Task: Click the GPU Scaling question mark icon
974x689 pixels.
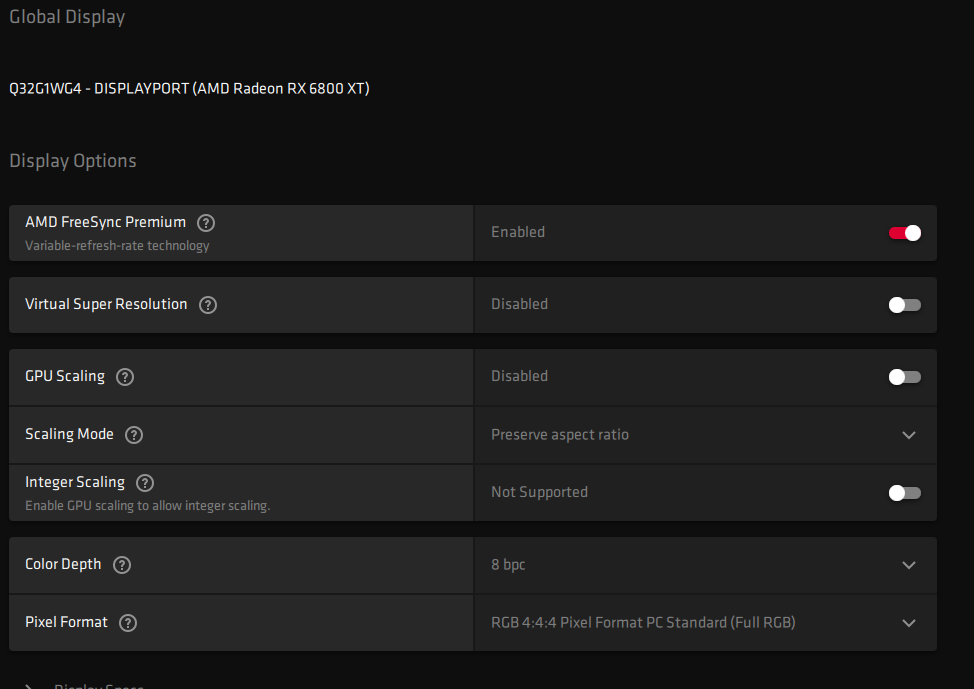Action: pos(125,377)
